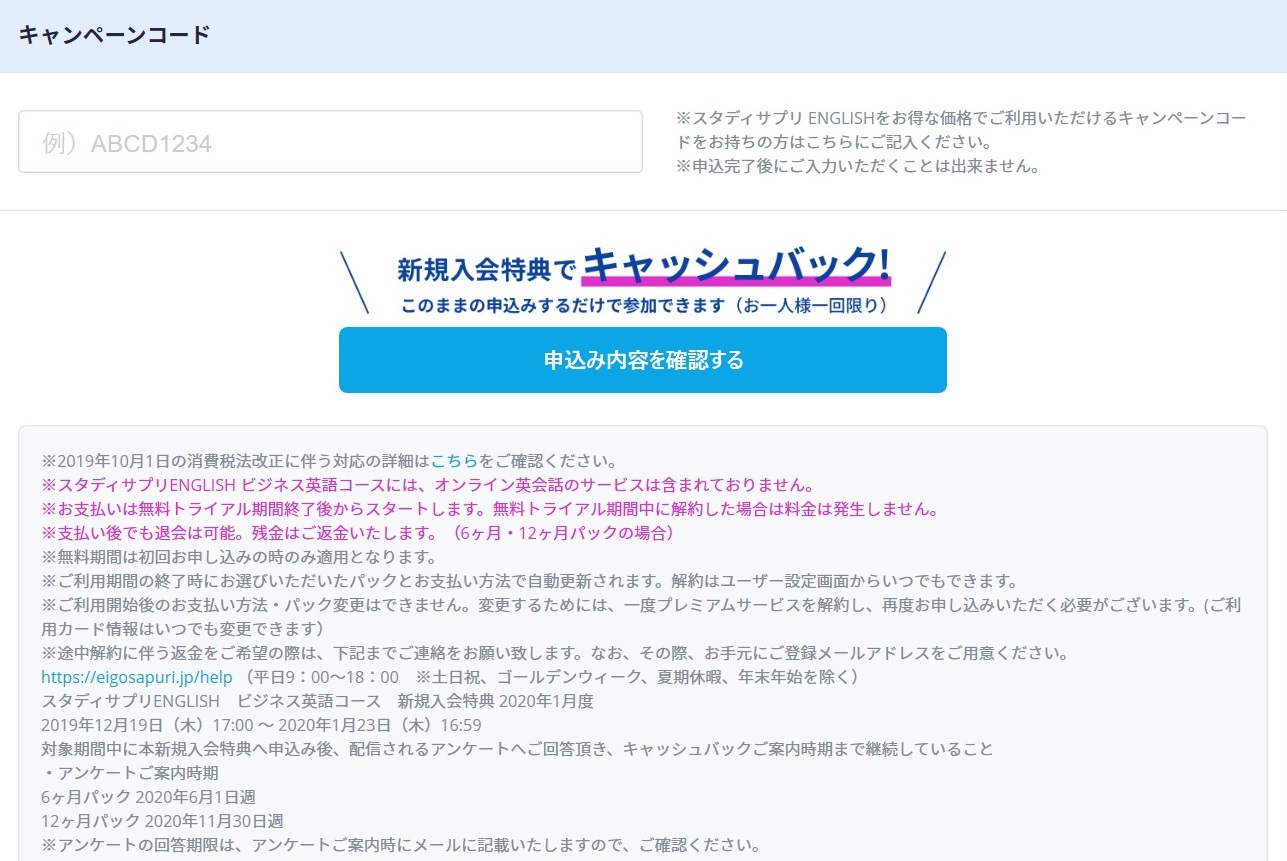This screenshot has height=861, width=1287.
Task: Click the 新規入会特典で banner text
Action: pos(487,270)
